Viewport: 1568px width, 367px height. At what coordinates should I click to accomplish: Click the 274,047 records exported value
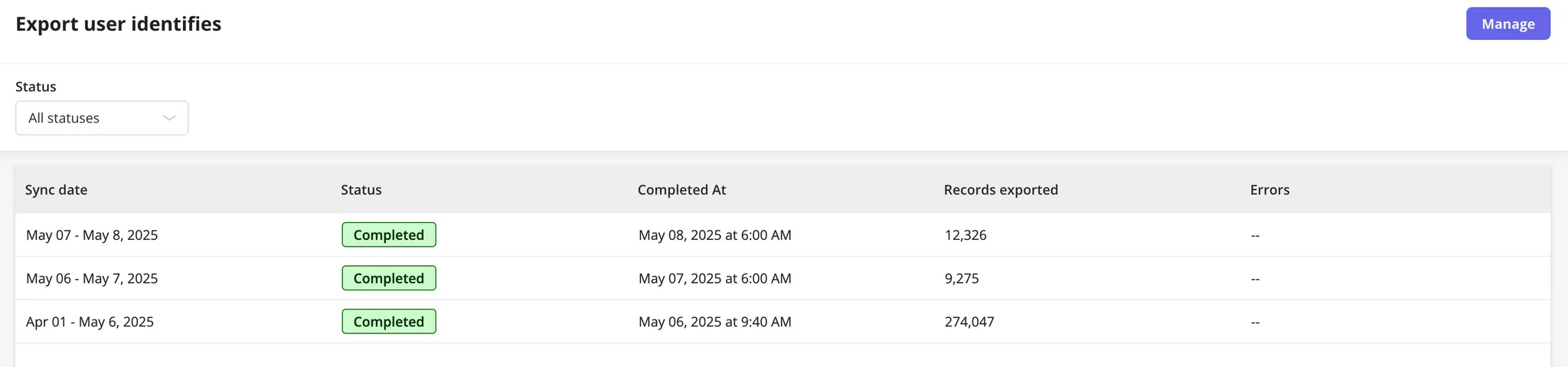(969, 323)
